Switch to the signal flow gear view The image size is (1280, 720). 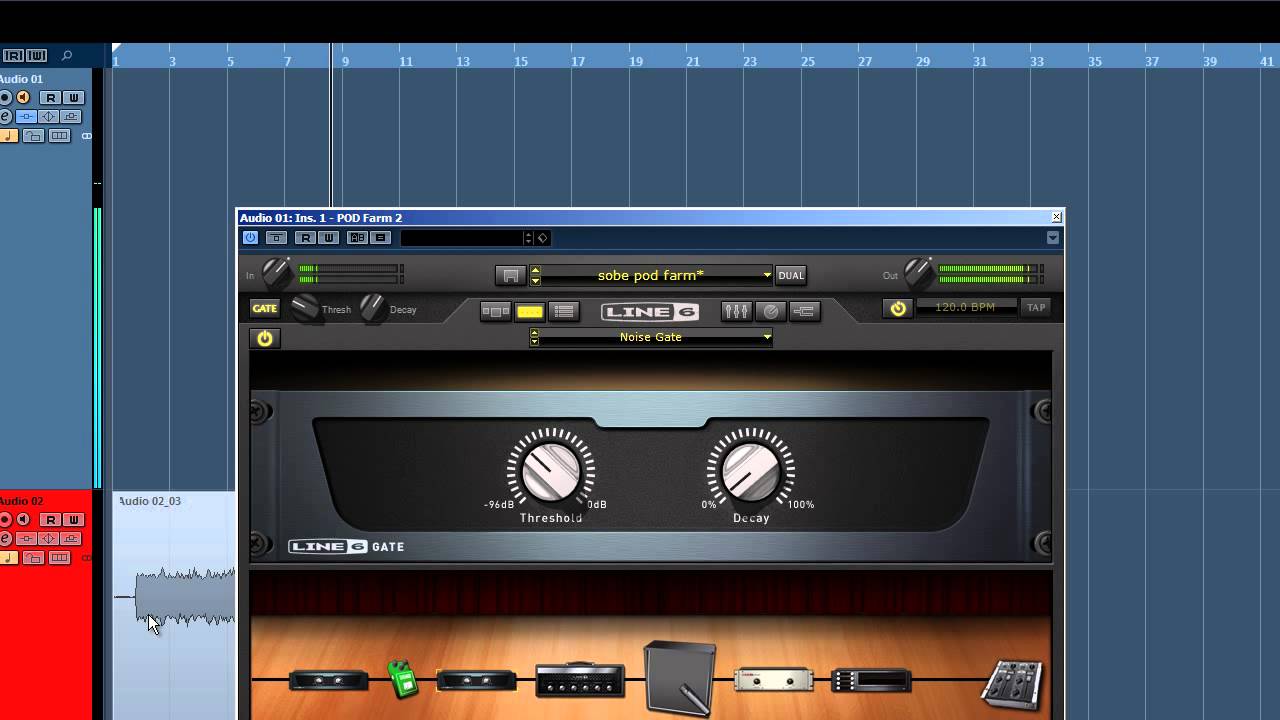(x=495, y=311)
